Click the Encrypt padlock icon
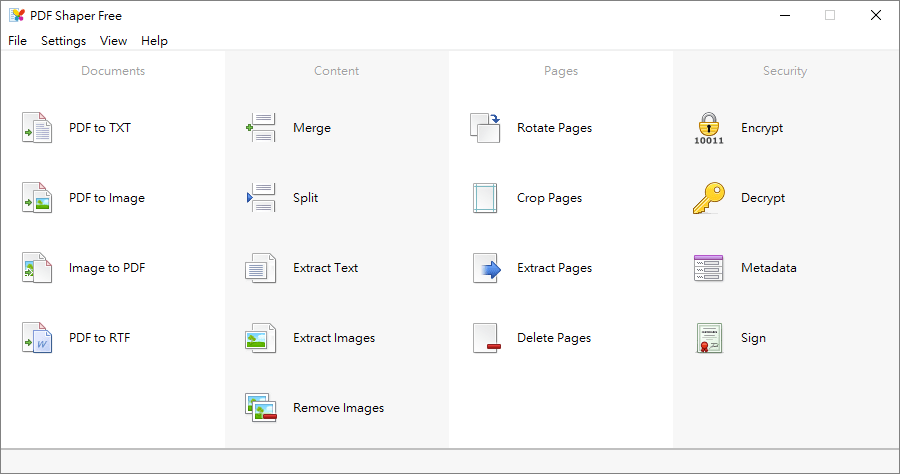900x474 pixels. [709, 128]
